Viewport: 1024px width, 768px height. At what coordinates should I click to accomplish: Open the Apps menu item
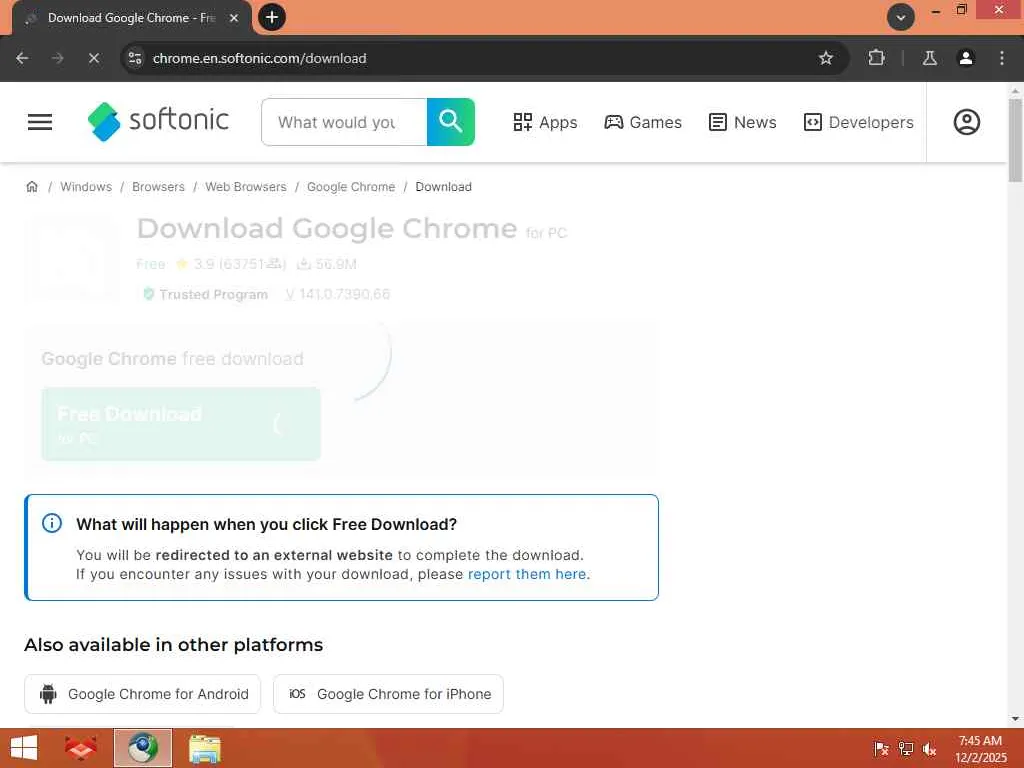tap(545, 122)
